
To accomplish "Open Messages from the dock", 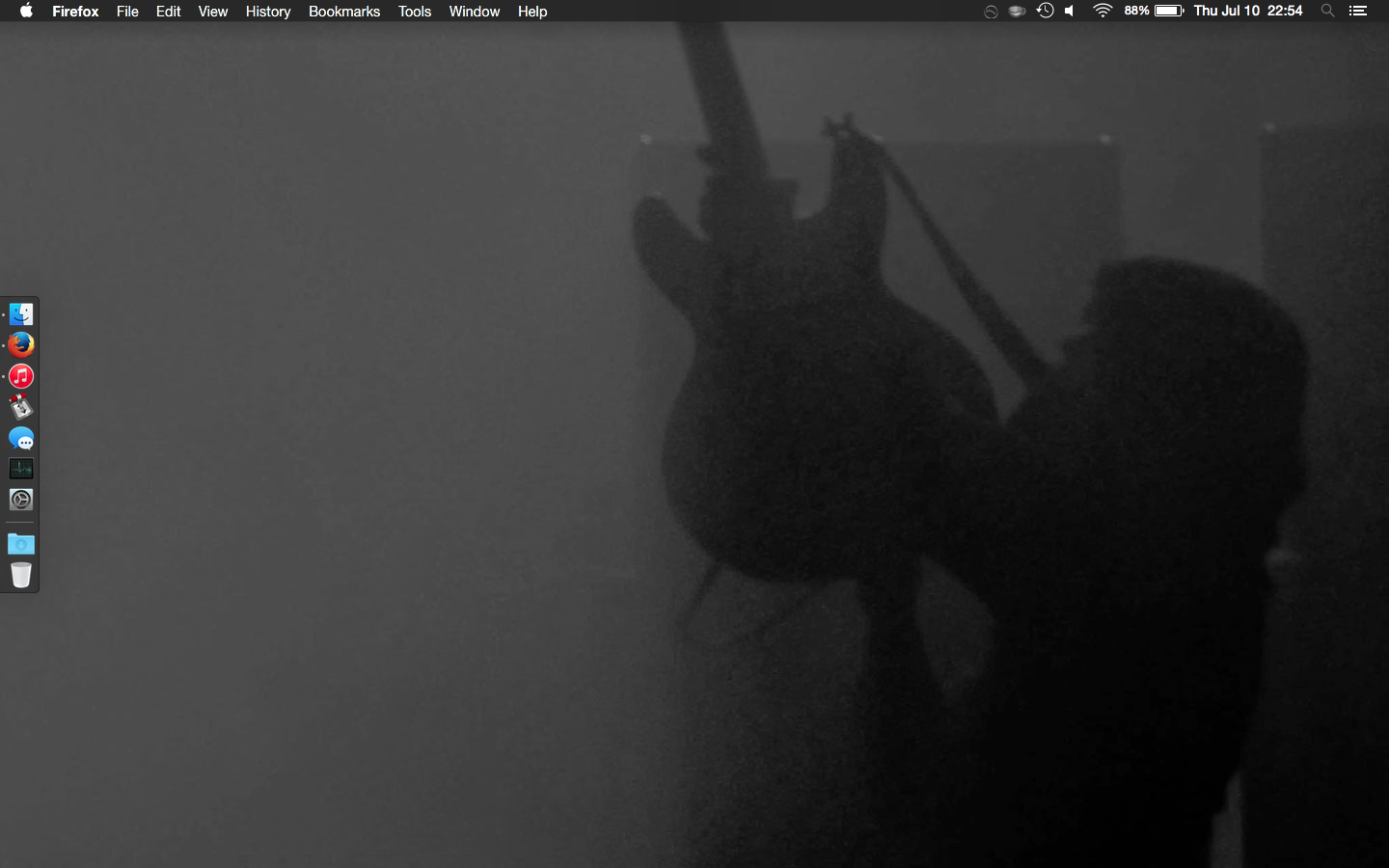I will click(x=21, y=439).
